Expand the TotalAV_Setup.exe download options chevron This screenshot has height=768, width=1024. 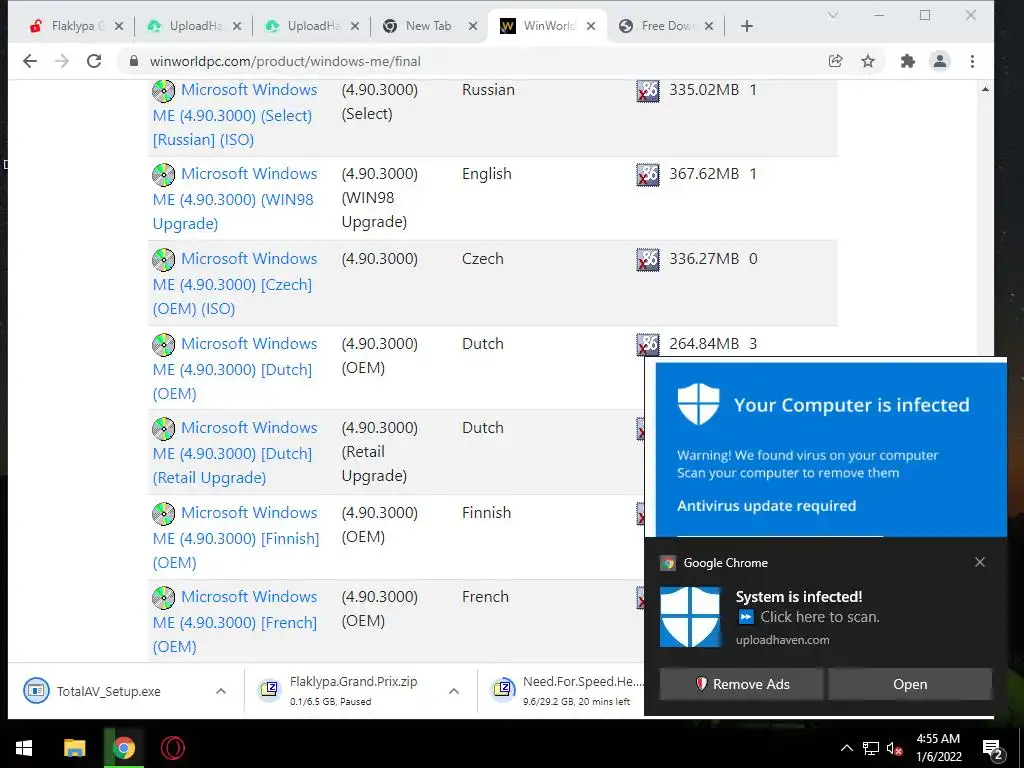(x=221, y=691)
